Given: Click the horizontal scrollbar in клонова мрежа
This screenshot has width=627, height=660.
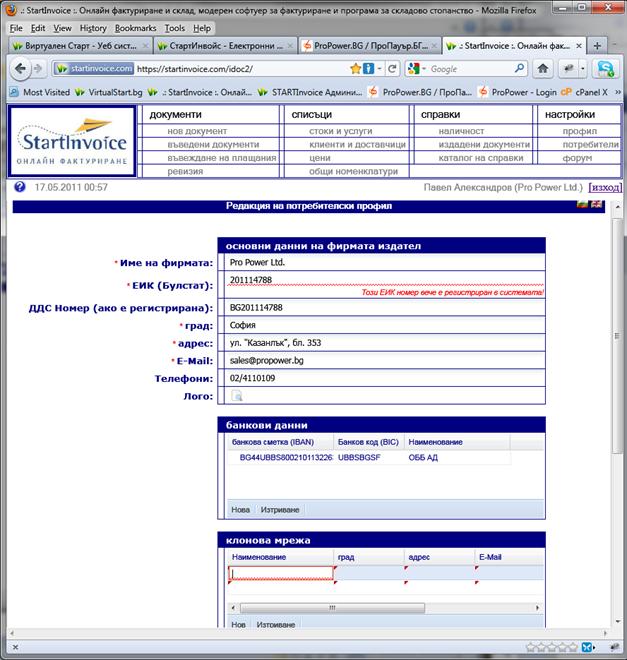Looking at the screenshot, I should pos(332,608).
